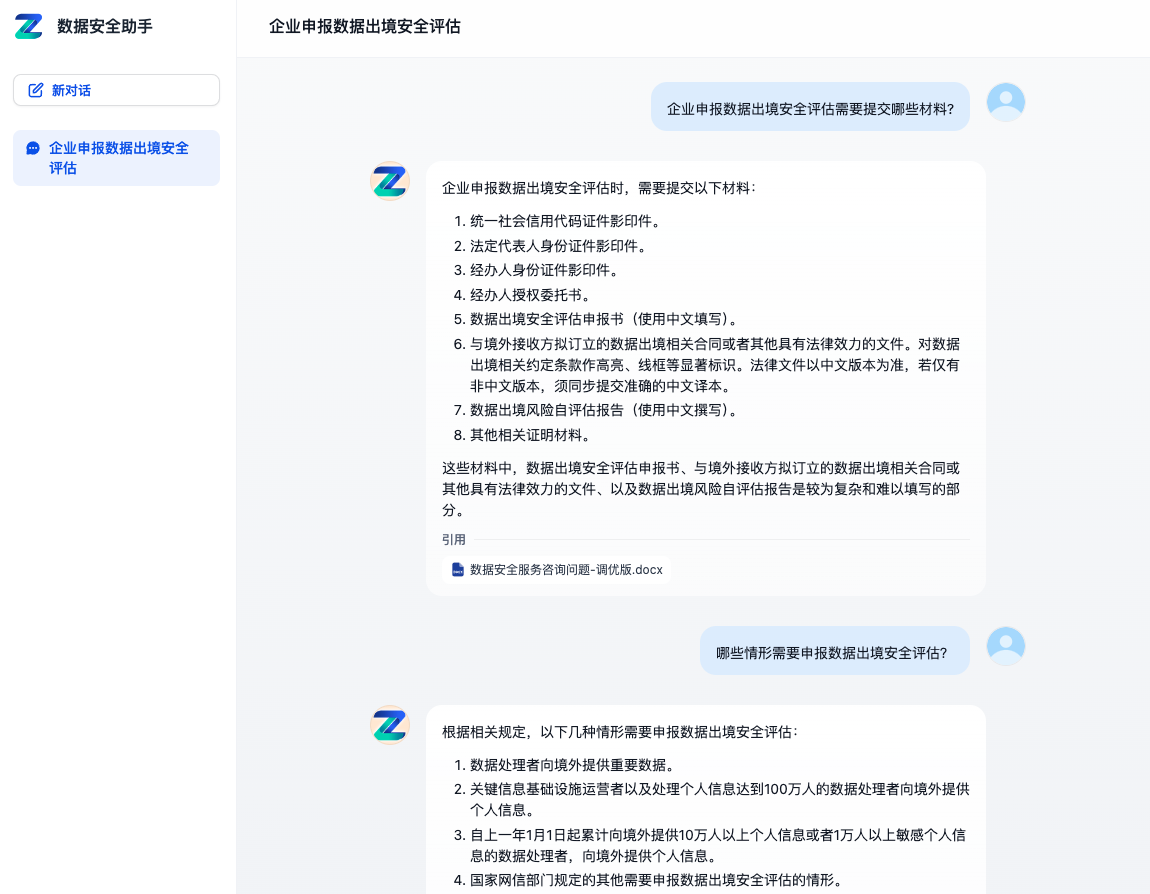Click the summary paragraph starting 这些材料中
This screenshot has height=894, width=1150.
[x=701, y=489]
